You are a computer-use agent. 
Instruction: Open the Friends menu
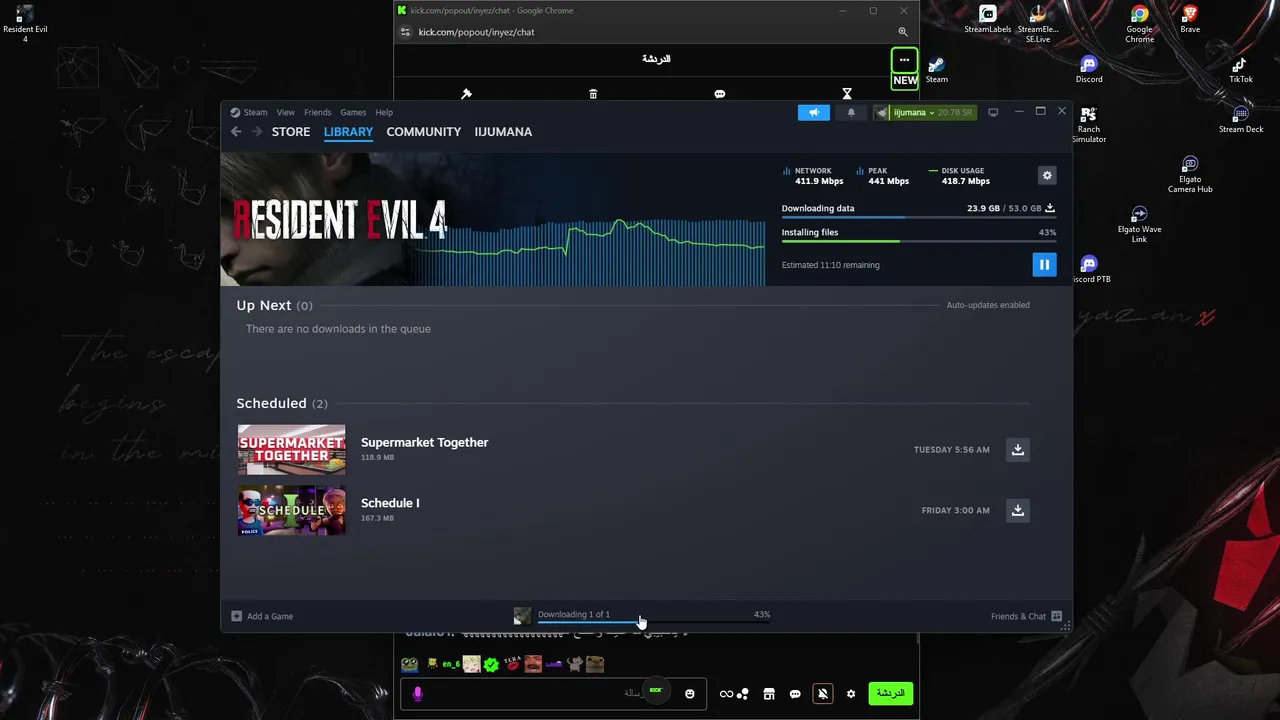(x=317, y=112)
